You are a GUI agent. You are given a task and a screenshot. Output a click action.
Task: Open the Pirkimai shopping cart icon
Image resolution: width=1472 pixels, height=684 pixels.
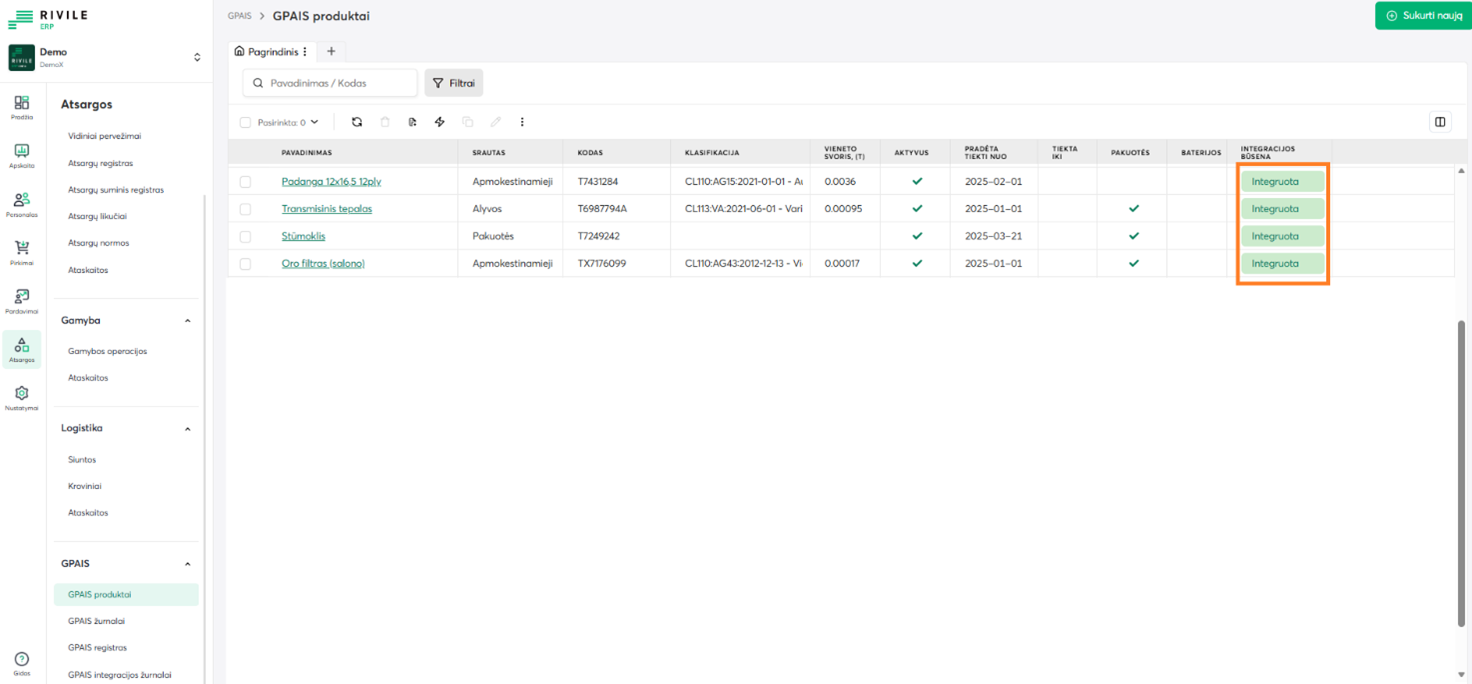tap(22, 249)
